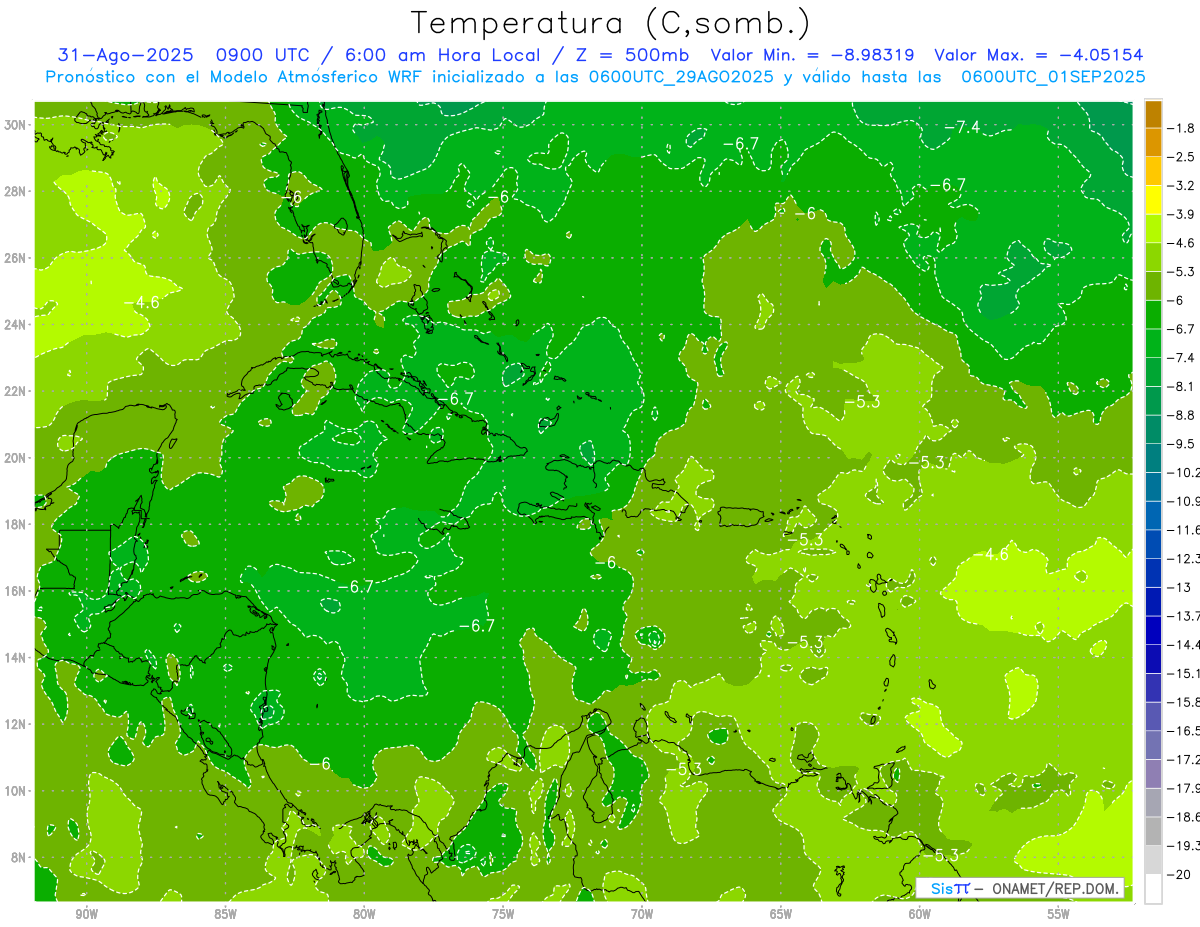Click the yellow swatch between -3.2 and -3.9
1200x927 pixels.
1153,200
